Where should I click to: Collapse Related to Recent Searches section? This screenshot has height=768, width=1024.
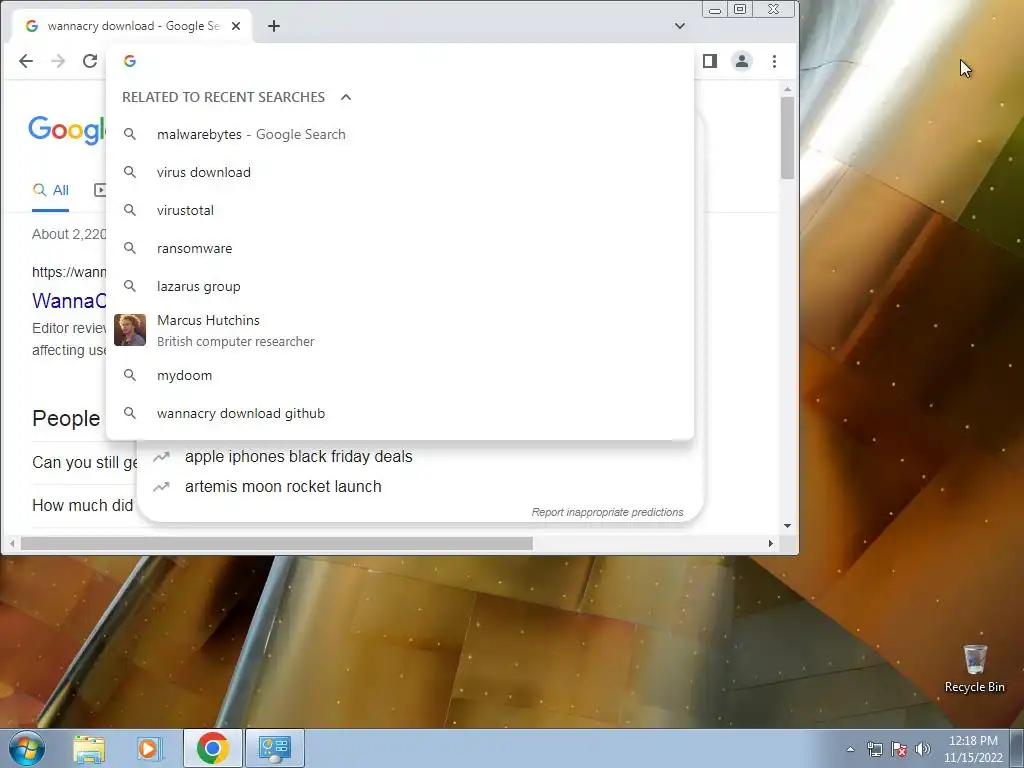coord(346,97)
